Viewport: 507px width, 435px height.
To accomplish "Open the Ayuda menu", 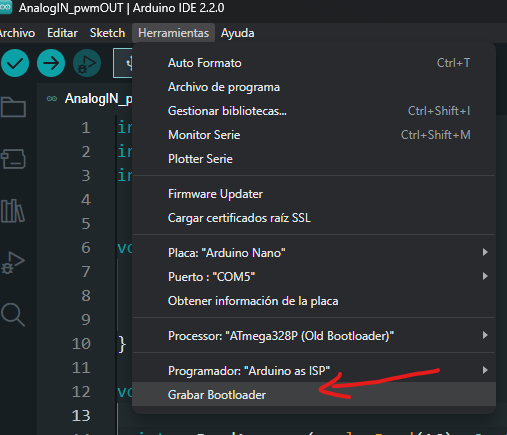I will pyautogui.click(x=237, y=33).
